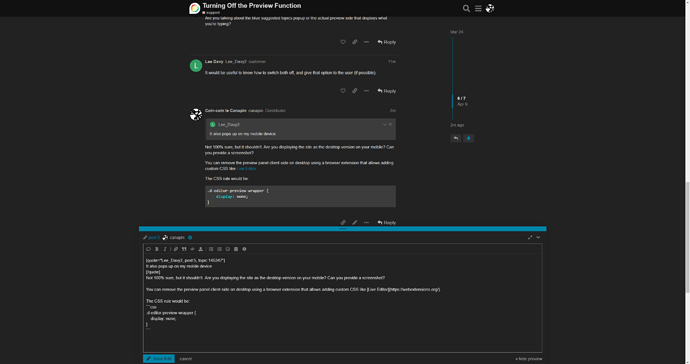This screenshot has height=364, width=690.
Task: Jump to quoted post via the quote's up arrow
Action: pos(390,125)
